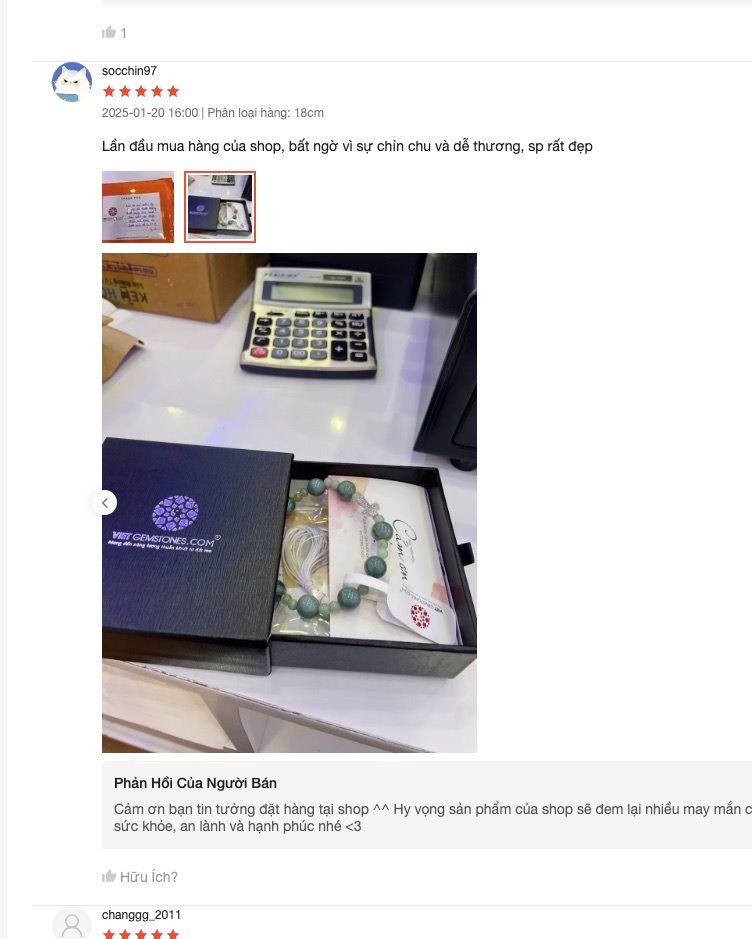Screen dimensions: 752x939
Task: Open socchin97's cat avatar picture
Action: [x=72, y=82]
